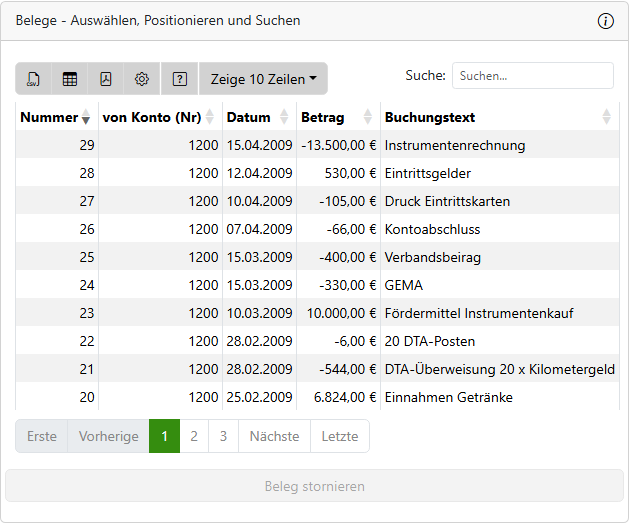Sort table by Betrag column header
Viewport: 629px width, 523px height.
click(323, 118)
